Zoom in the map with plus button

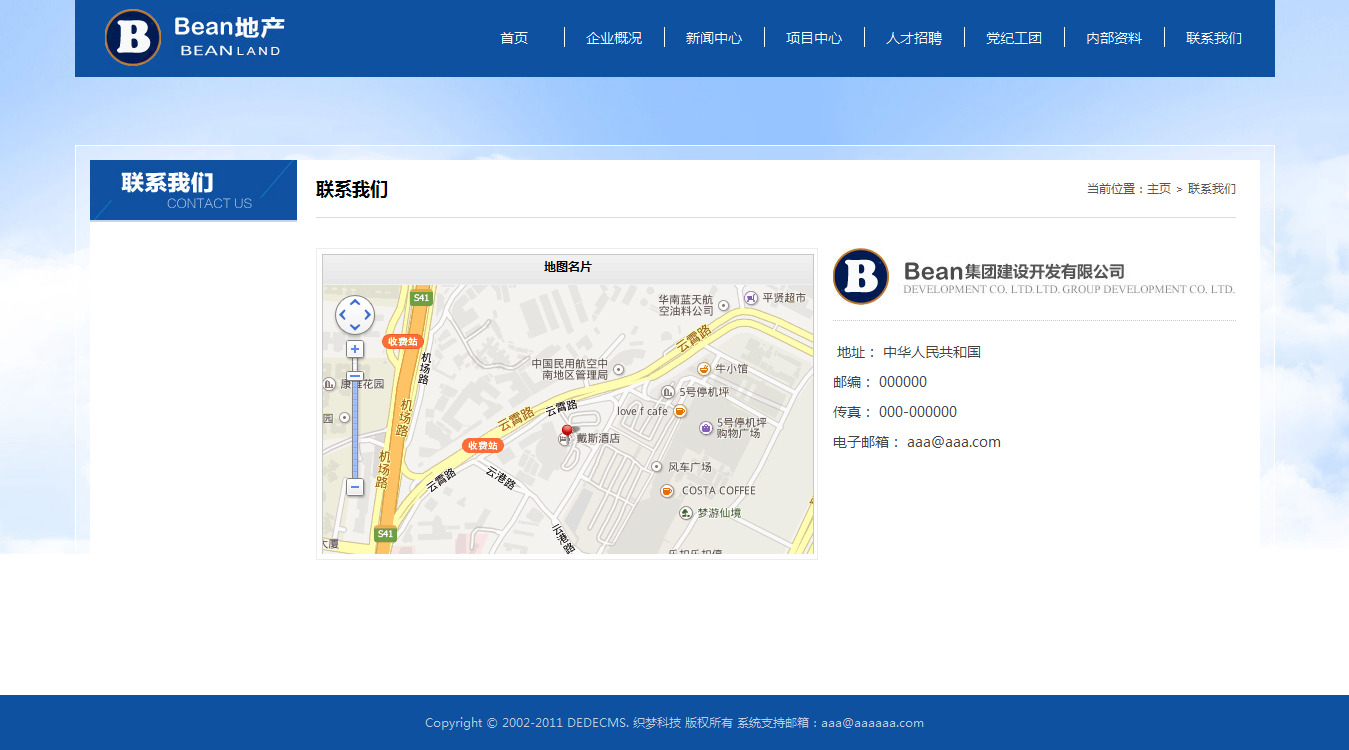coord(355,349)
